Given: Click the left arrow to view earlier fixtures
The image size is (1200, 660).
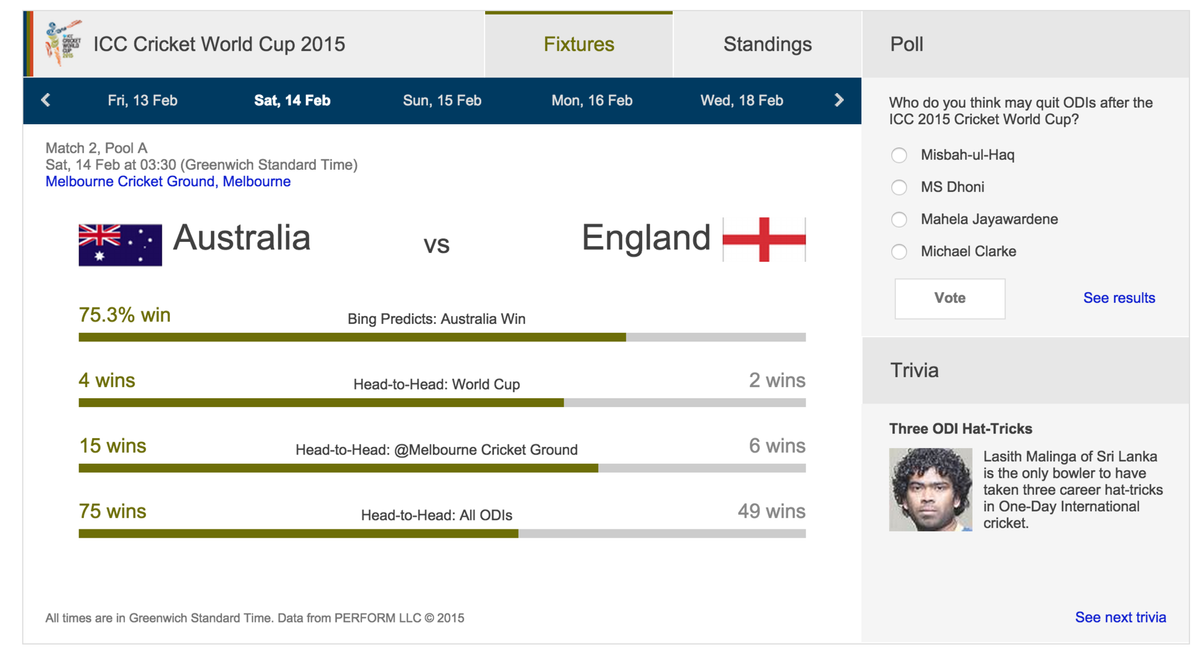Looking at the screenshot, I should click(x=45, y=100).
